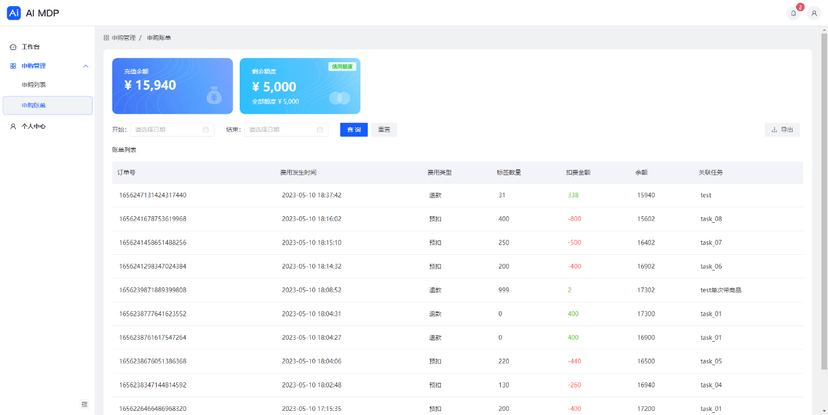Image resolution: width=828 pixels, height=415 pixels.
Task: Open the 工作台 sidebar menu item
Action: [31, 47]
